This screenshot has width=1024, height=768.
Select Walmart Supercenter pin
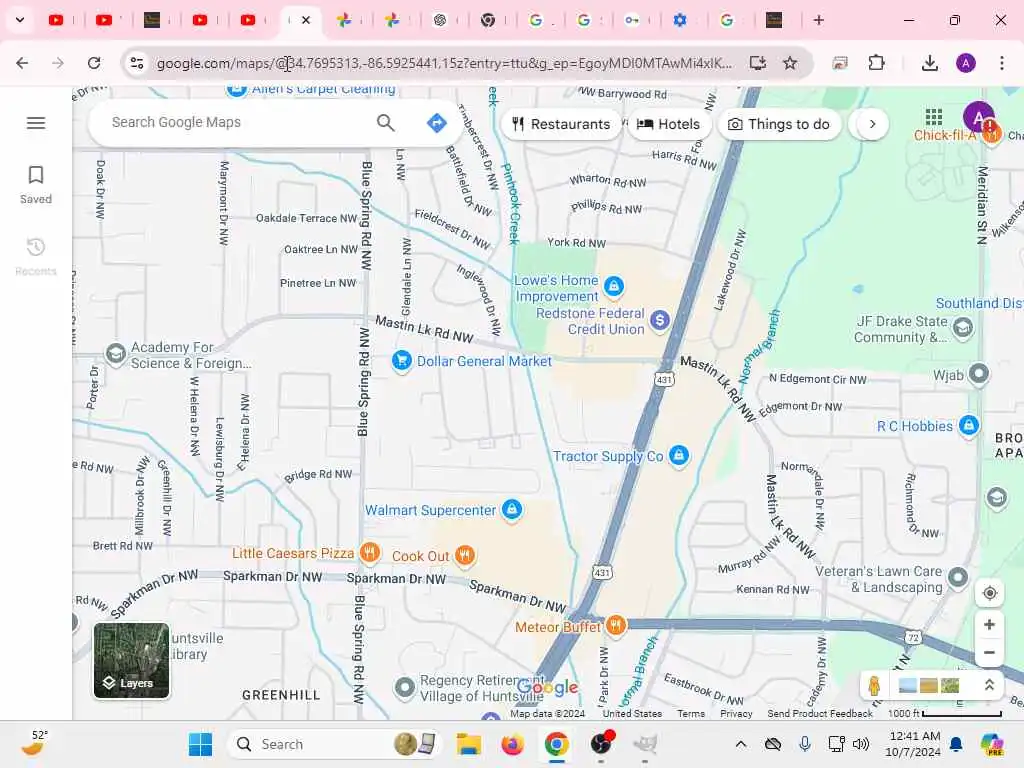[x=511, y=509]
